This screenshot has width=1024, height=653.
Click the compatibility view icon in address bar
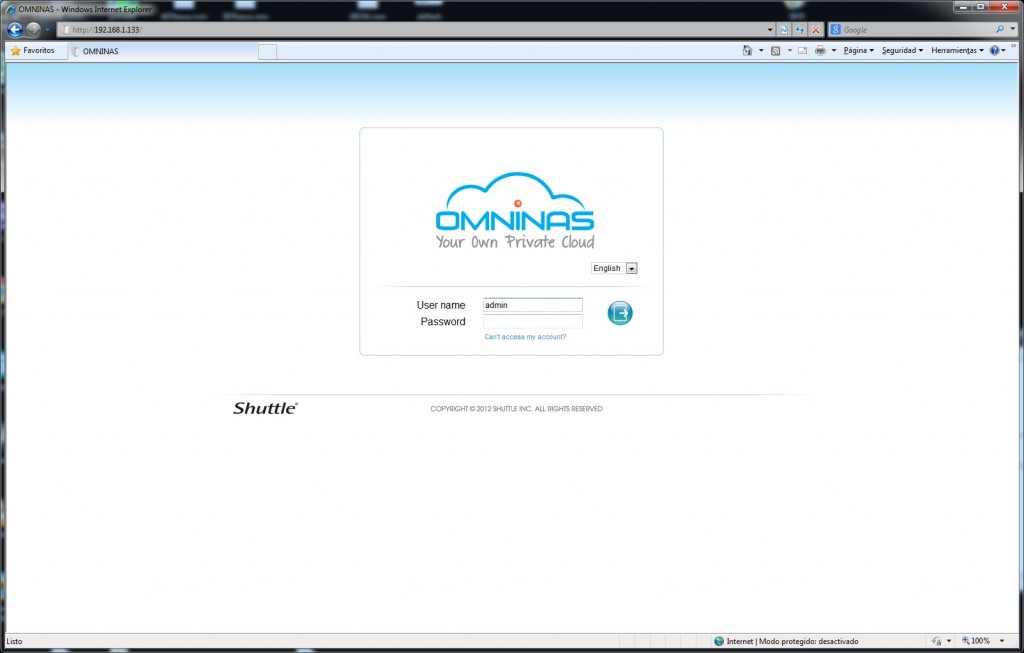click(784, 29)
